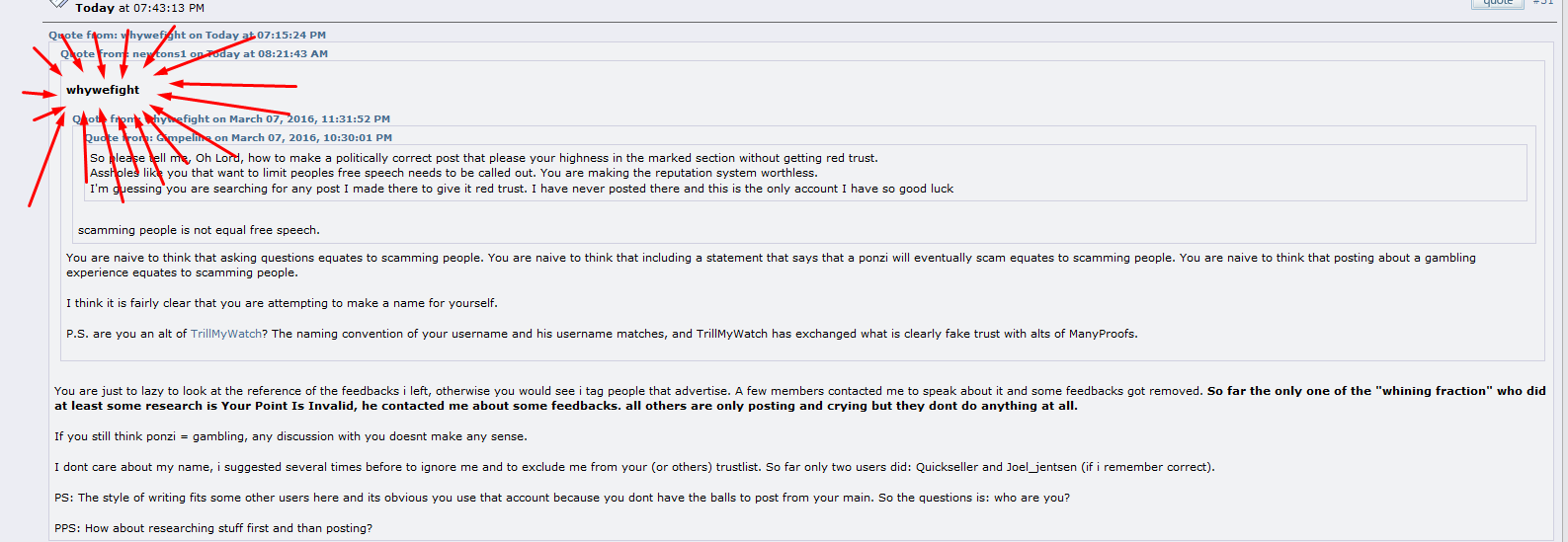Open quote from whywefight at 07:15:24 PM
The image size is (1568, 542).
tap(187, 35)
